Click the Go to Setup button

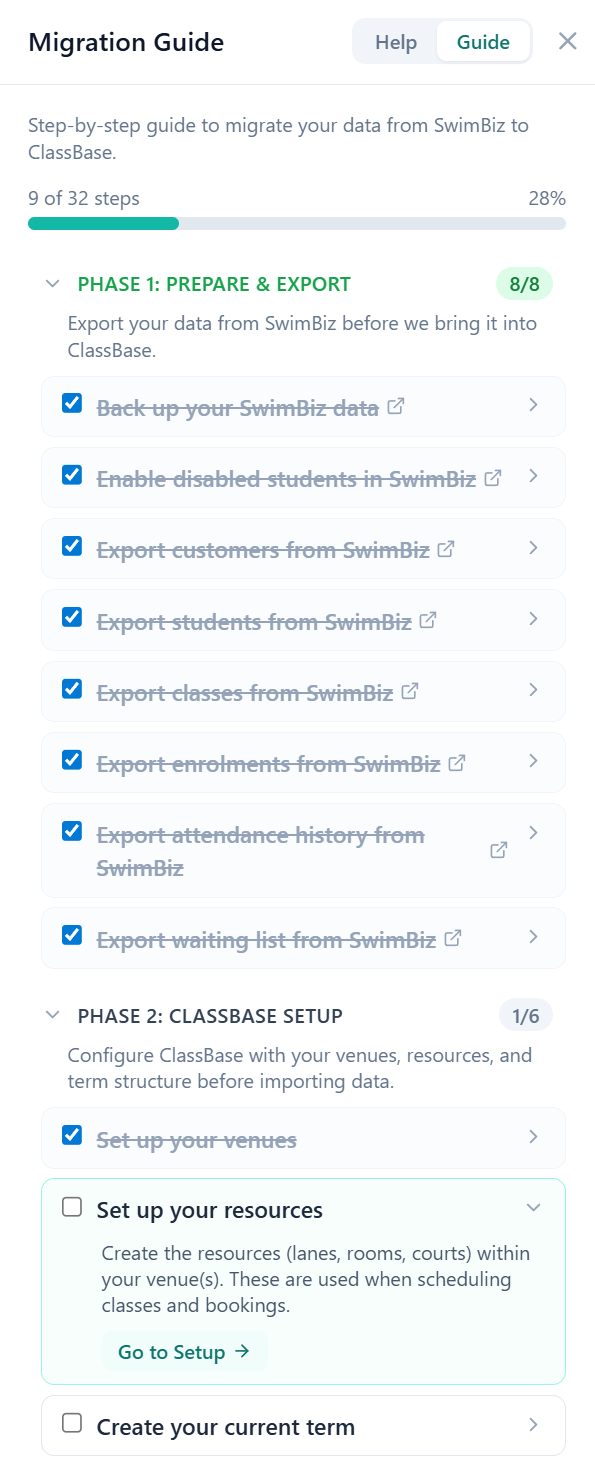(x=184, y=1351)
